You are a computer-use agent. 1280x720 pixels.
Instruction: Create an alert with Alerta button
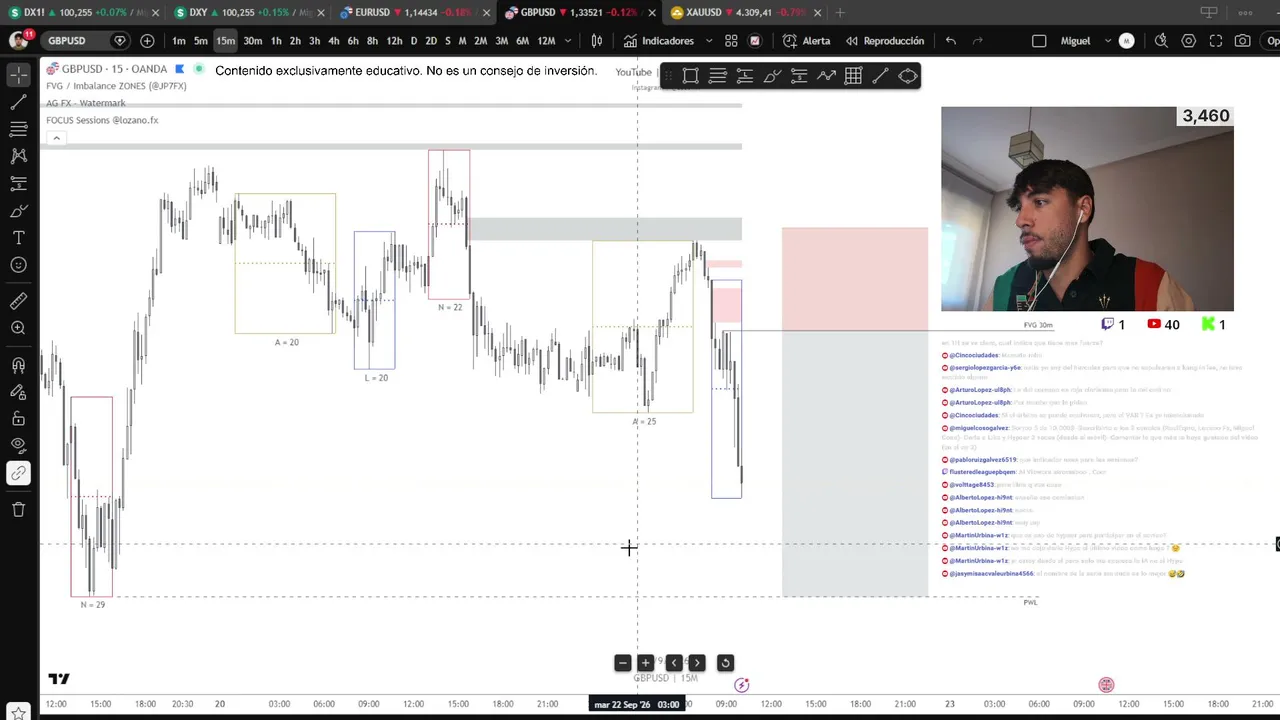pyautogui.click(x=807, y=41)
